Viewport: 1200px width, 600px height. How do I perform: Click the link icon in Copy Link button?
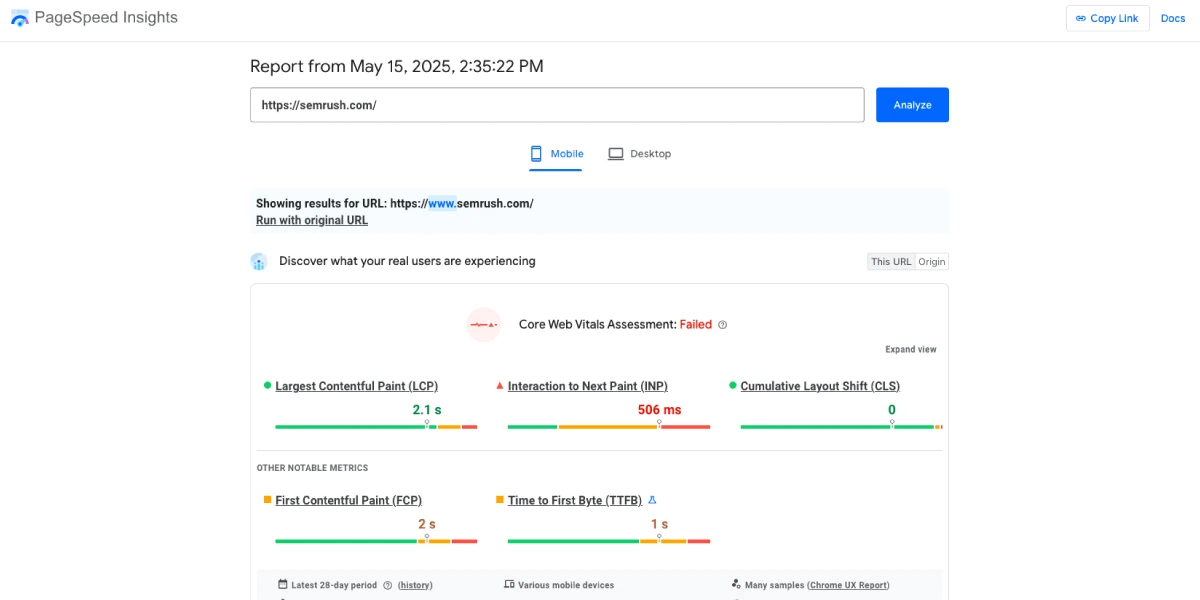coord(1080,18)
